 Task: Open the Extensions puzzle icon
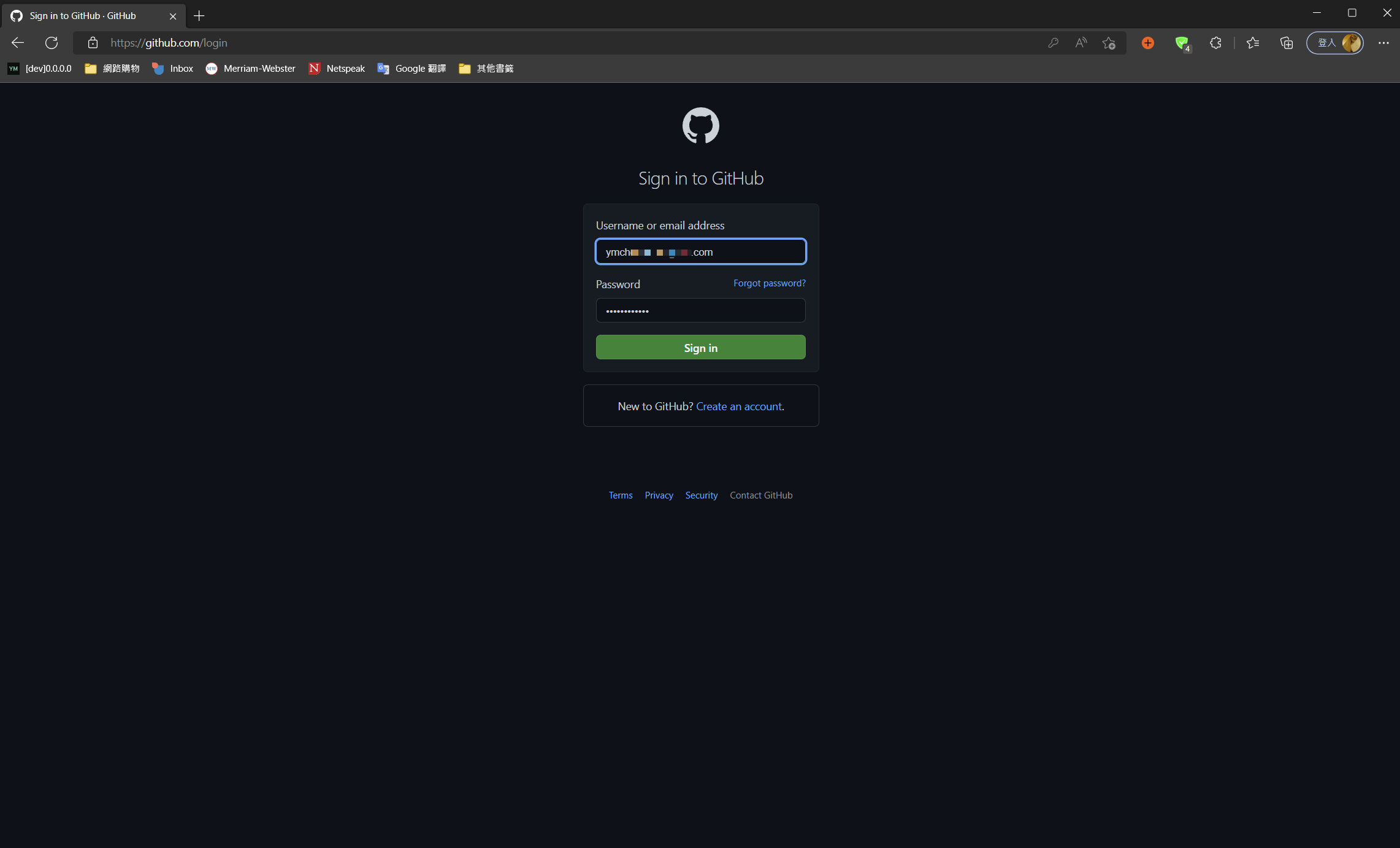pyautogui.click(x=1215, y=43)
